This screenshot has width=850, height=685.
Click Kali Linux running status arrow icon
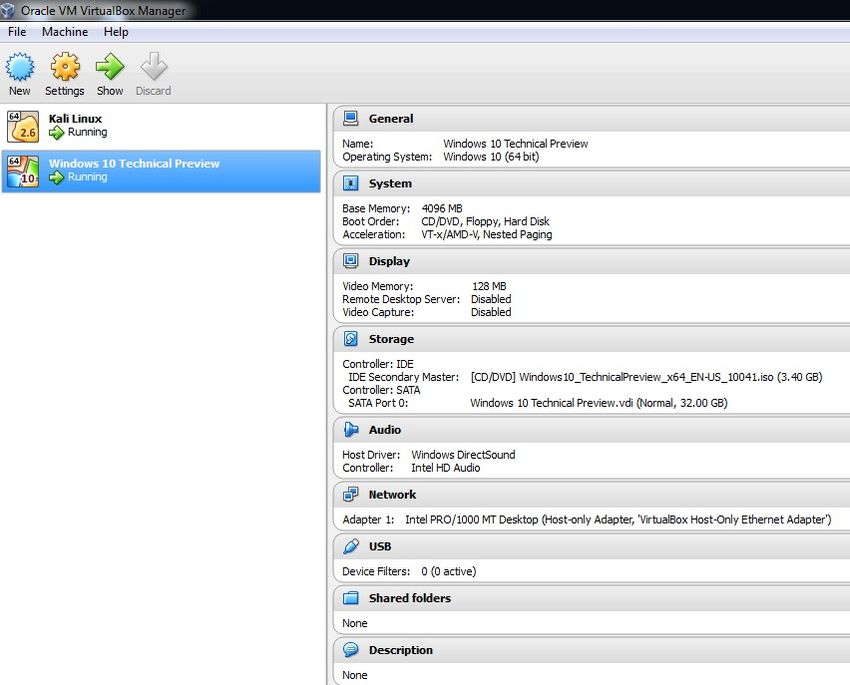coord(56,132)
